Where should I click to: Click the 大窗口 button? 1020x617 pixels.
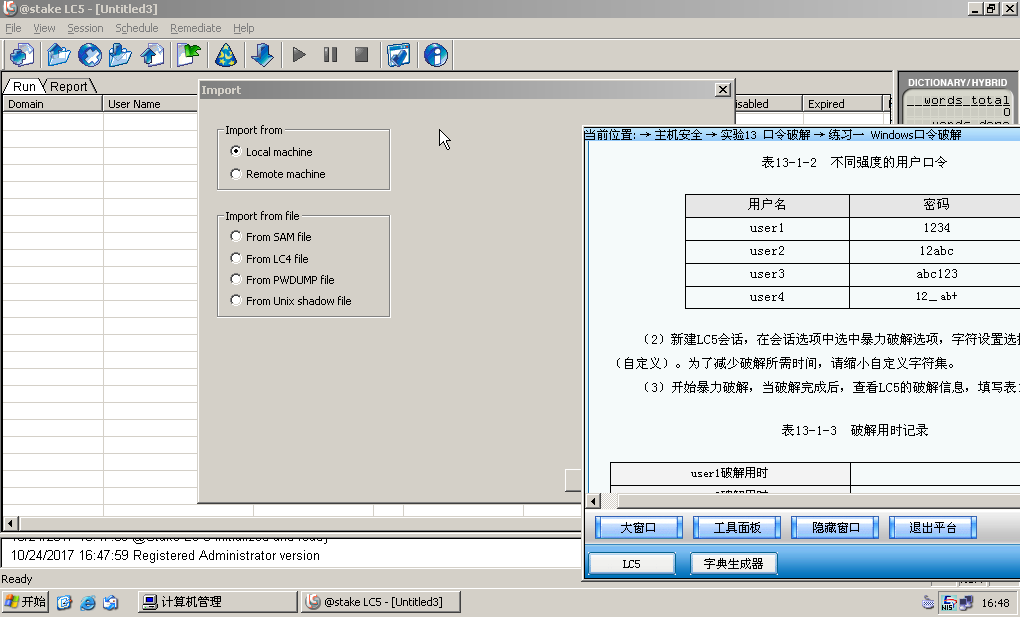pos(638,528)
